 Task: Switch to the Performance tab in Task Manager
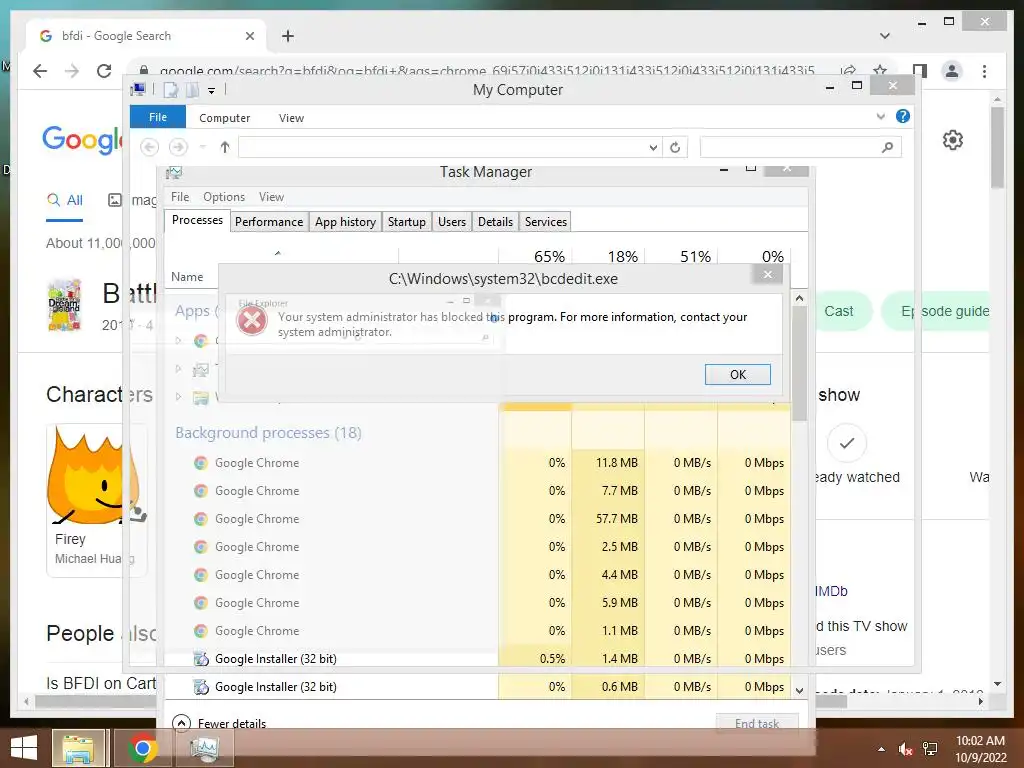pos(269,221)
